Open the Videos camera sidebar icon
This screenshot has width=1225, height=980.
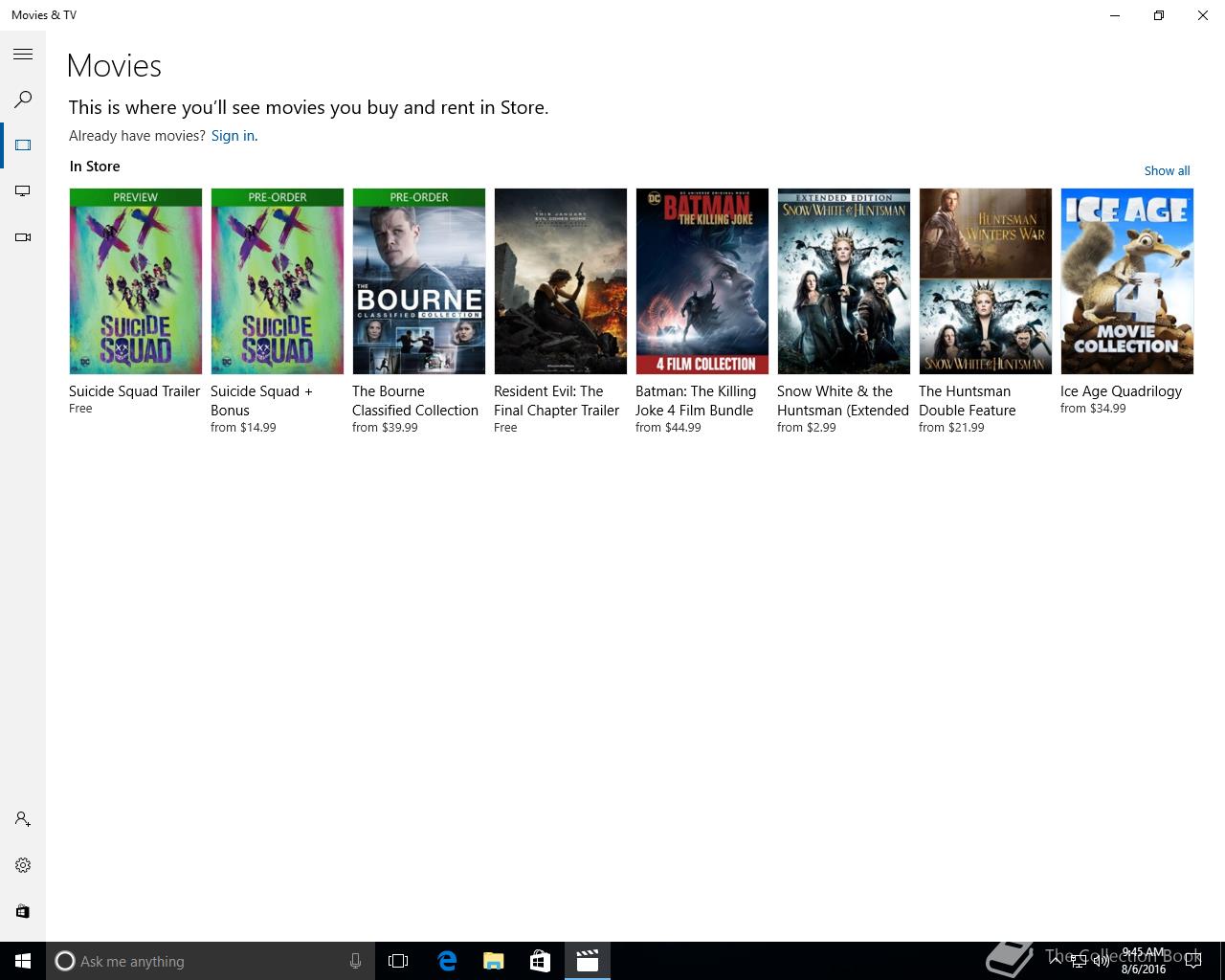(23, 237)
